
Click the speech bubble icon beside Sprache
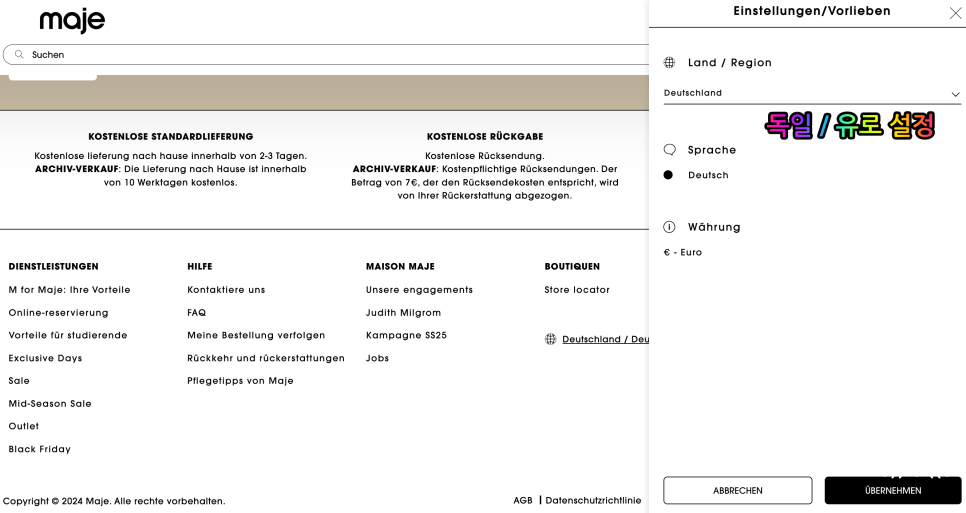click(670, 150)
